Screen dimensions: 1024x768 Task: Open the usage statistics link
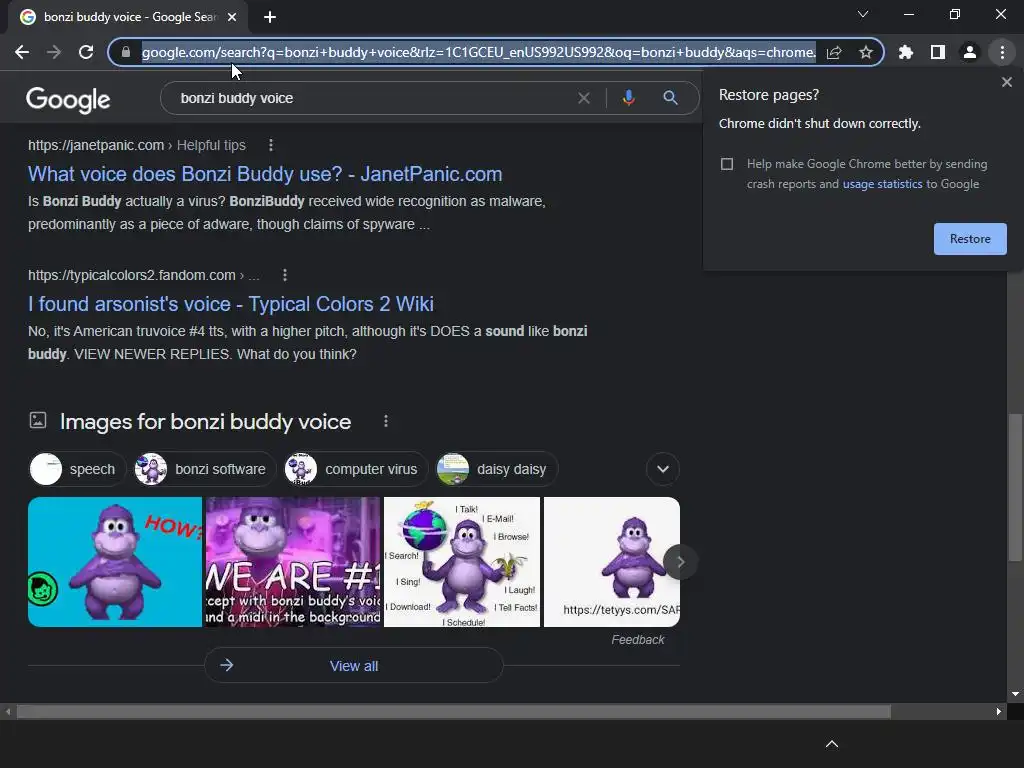tap(882, 184)
